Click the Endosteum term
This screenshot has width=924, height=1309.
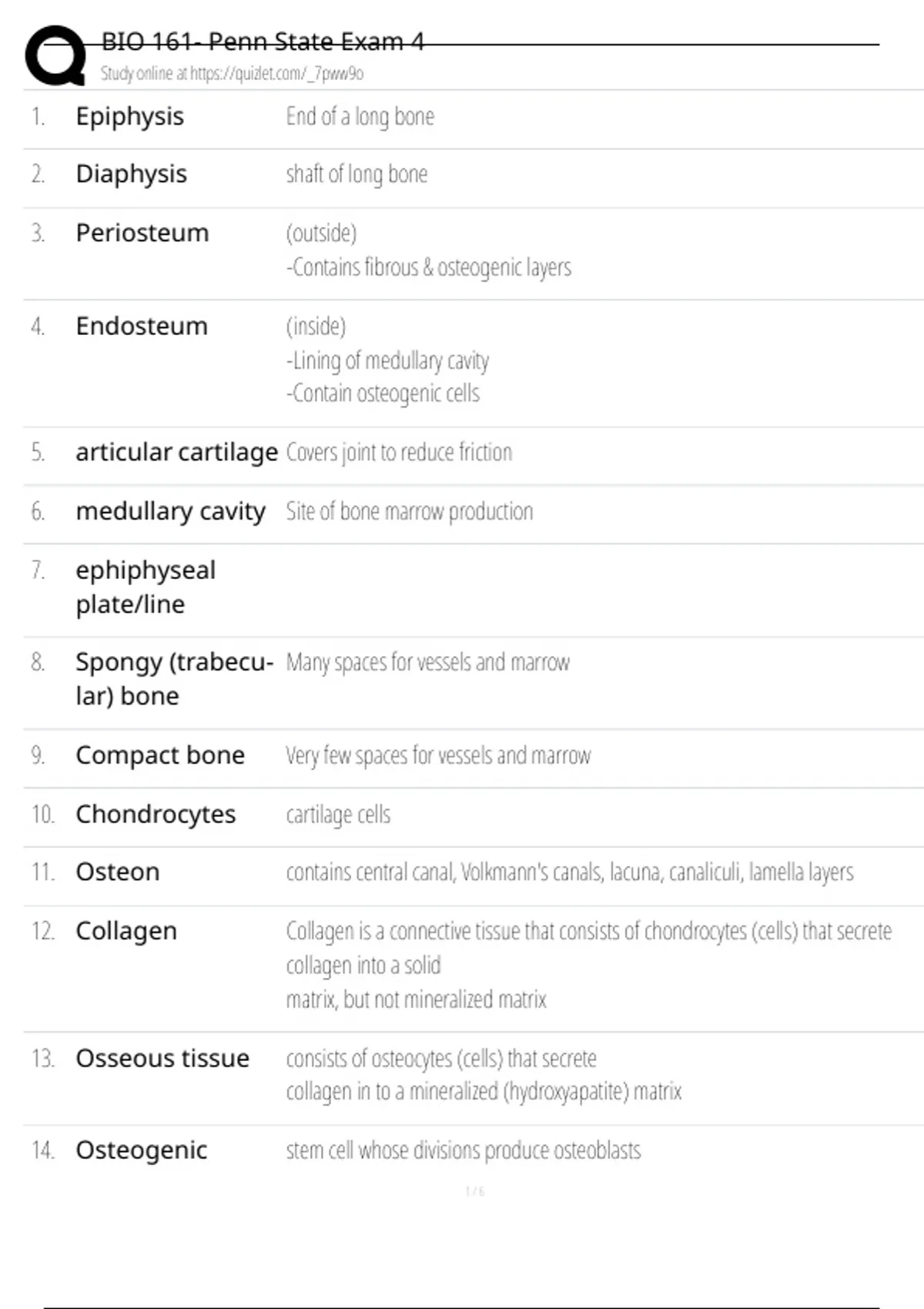tap(142, 326)
